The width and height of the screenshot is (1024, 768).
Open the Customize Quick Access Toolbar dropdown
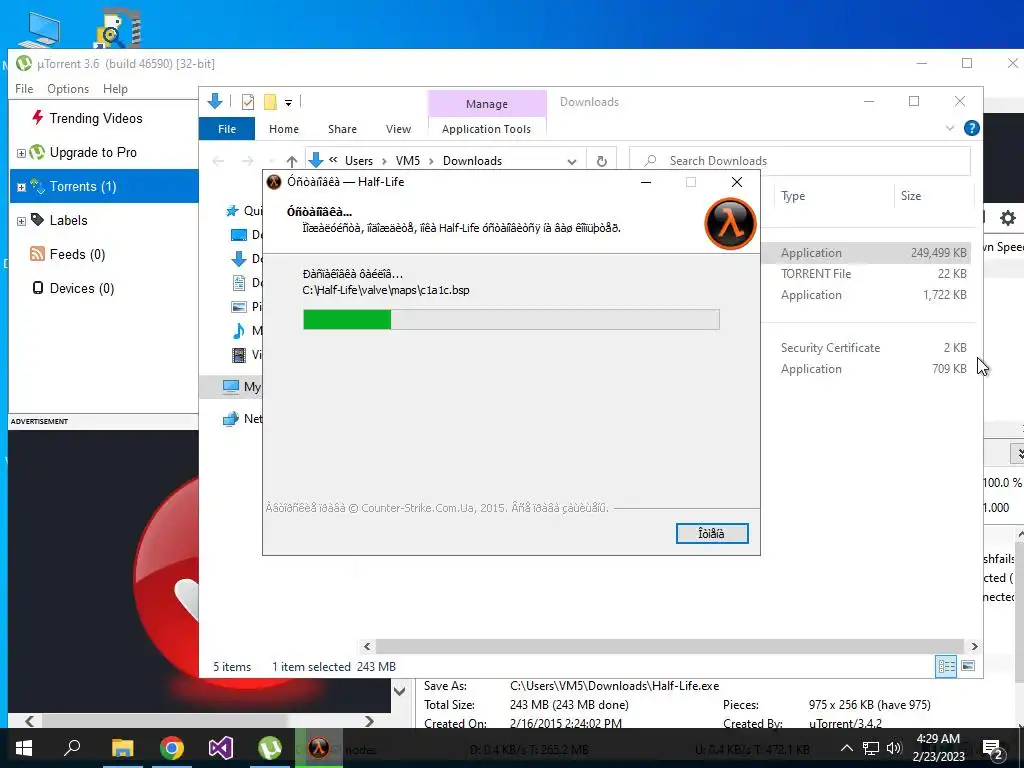pos(289,103)
